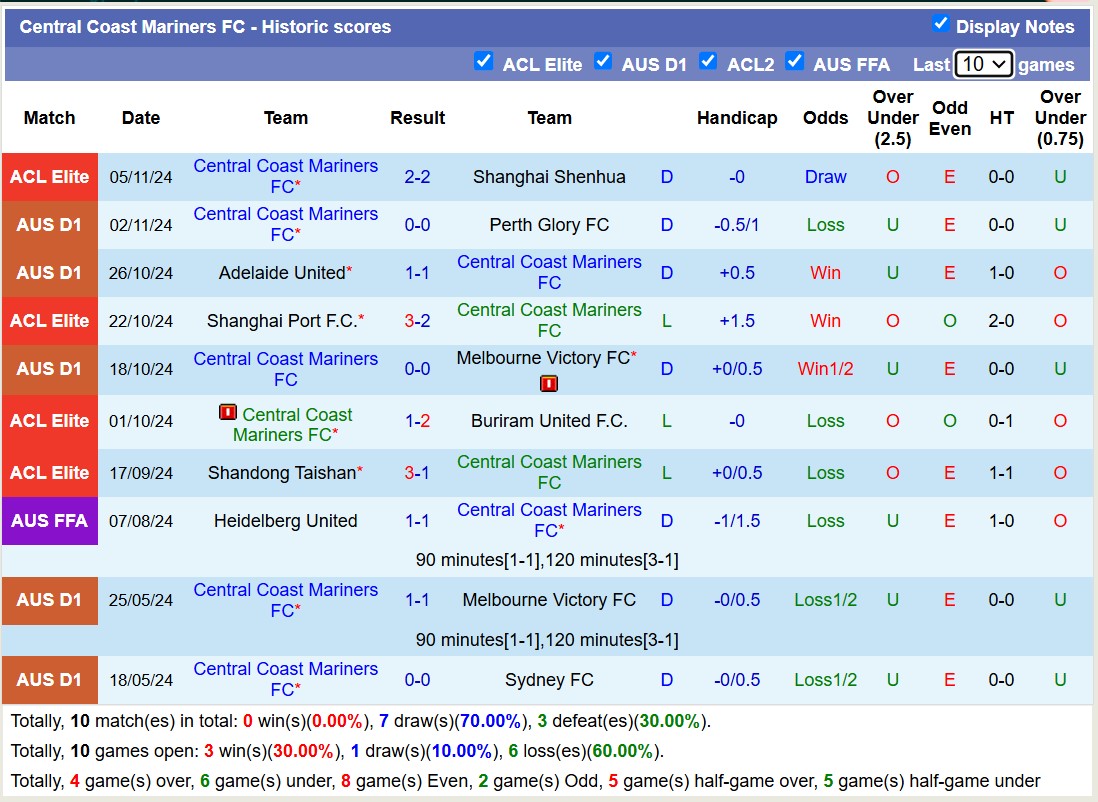Disable the ACL2 competition checkbox

pyautogui.click(x=708, y=62)
